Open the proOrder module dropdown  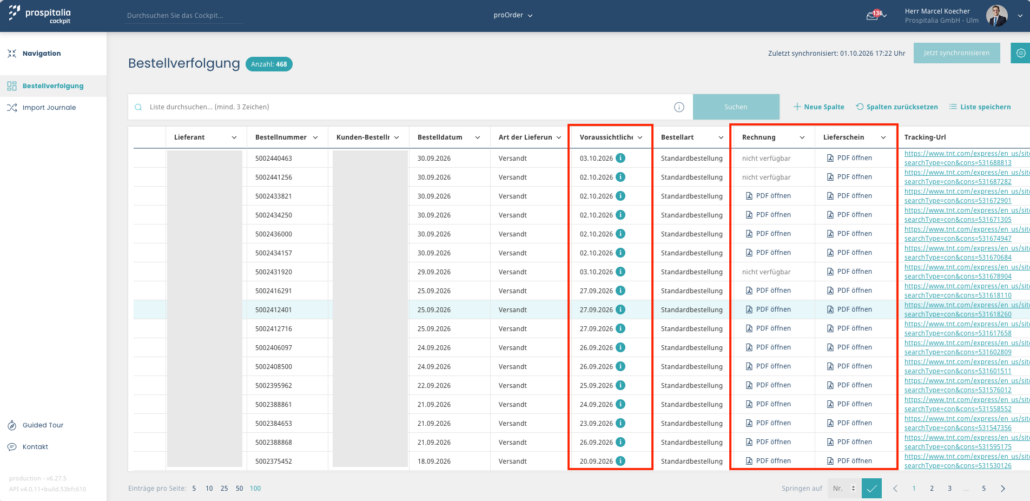pyautogui.click(x=513, y=15)
